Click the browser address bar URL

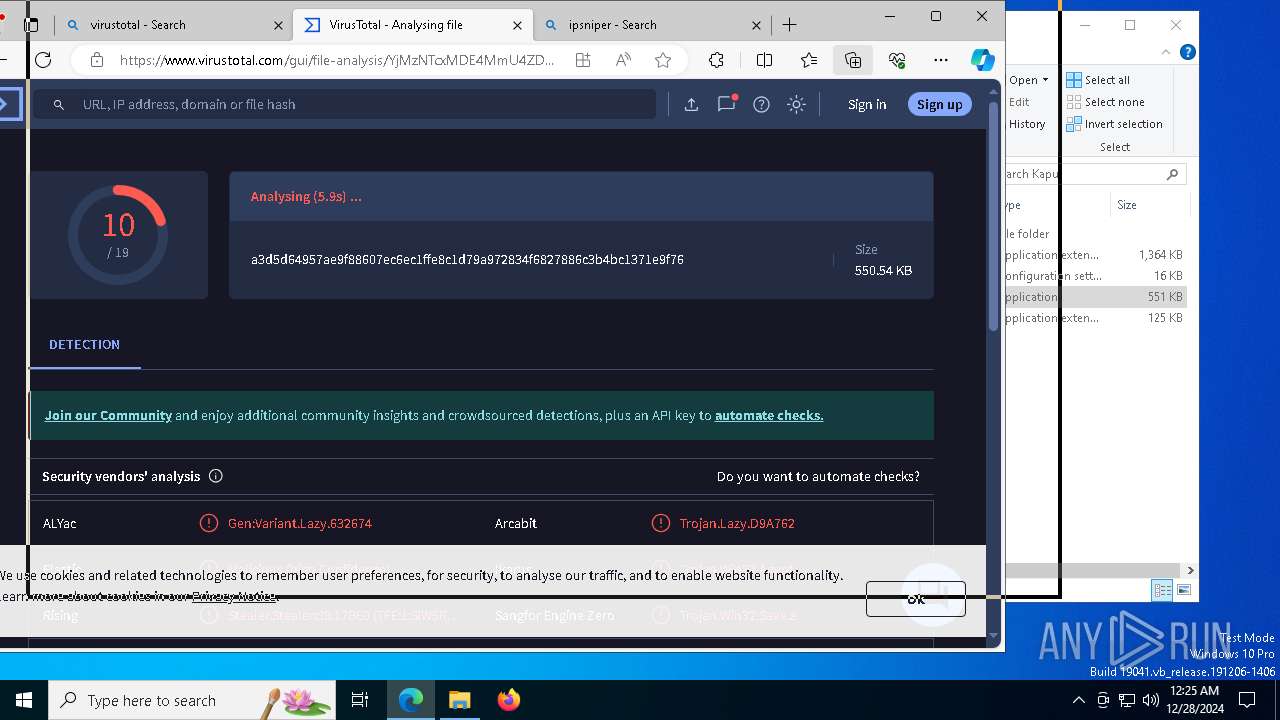click(x=336, y=60)
